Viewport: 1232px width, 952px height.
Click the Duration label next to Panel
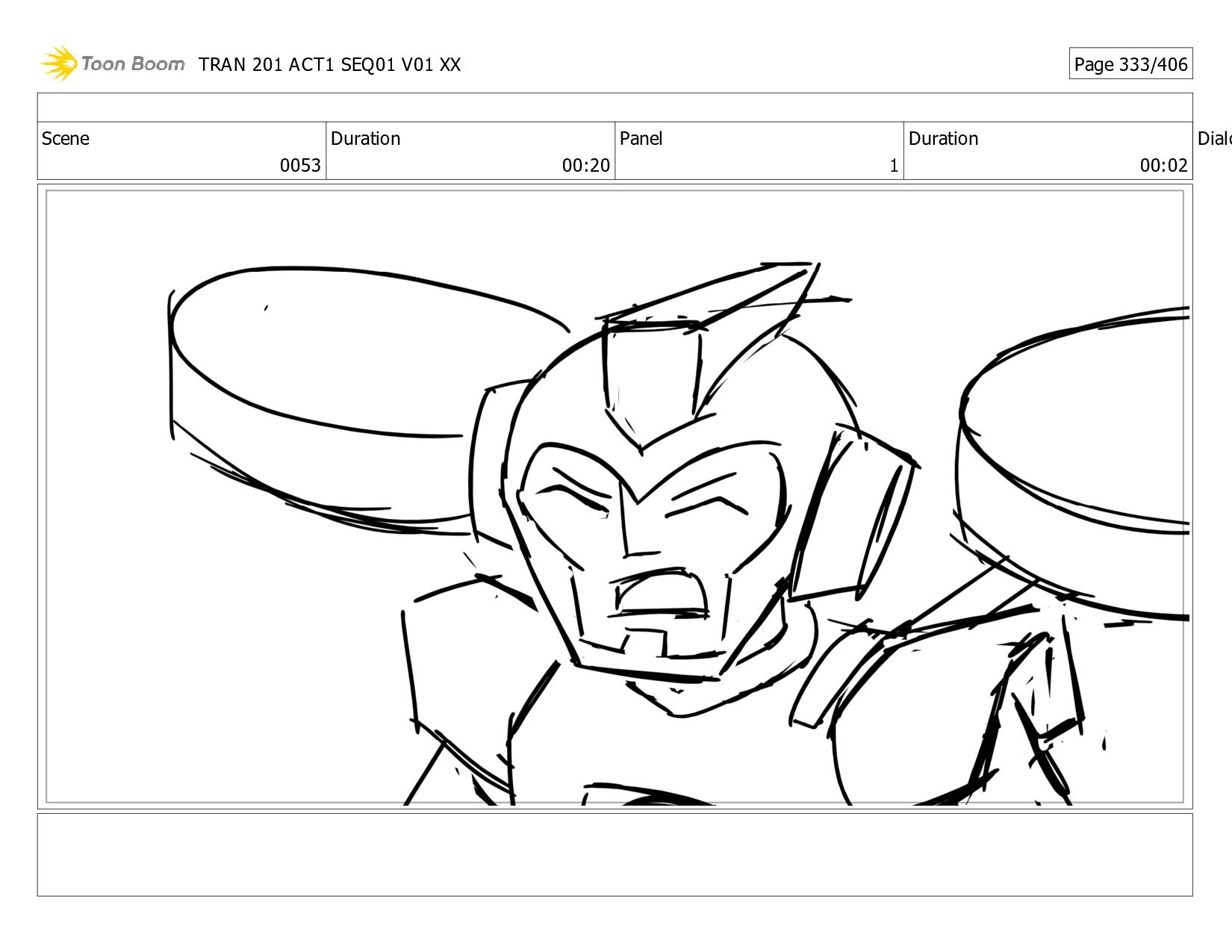click(943, 139)
